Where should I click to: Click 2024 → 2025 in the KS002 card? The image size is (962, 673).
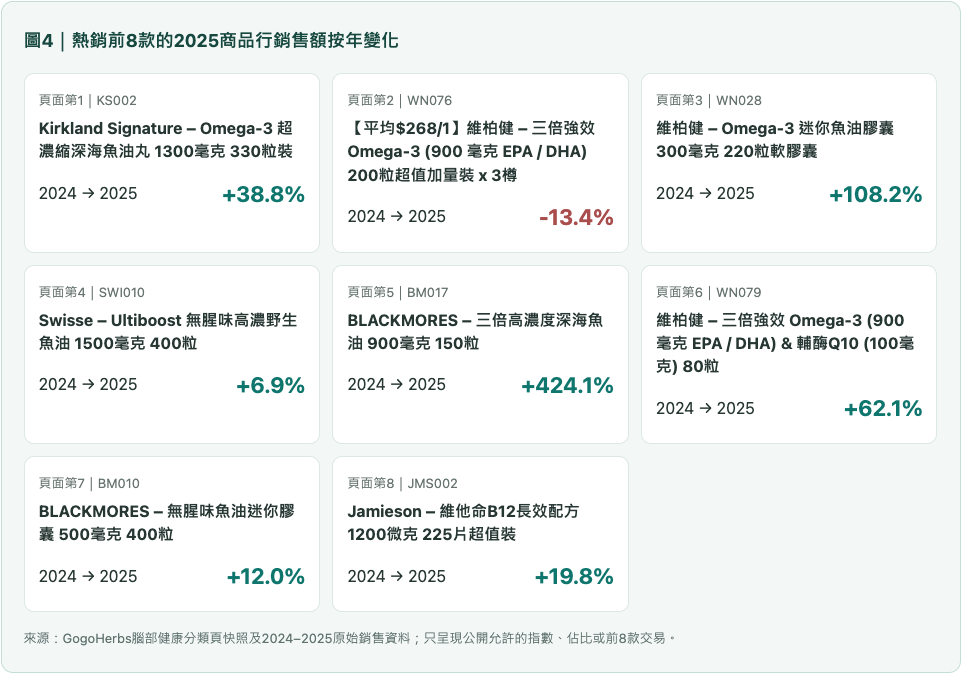tap(88, 193)
